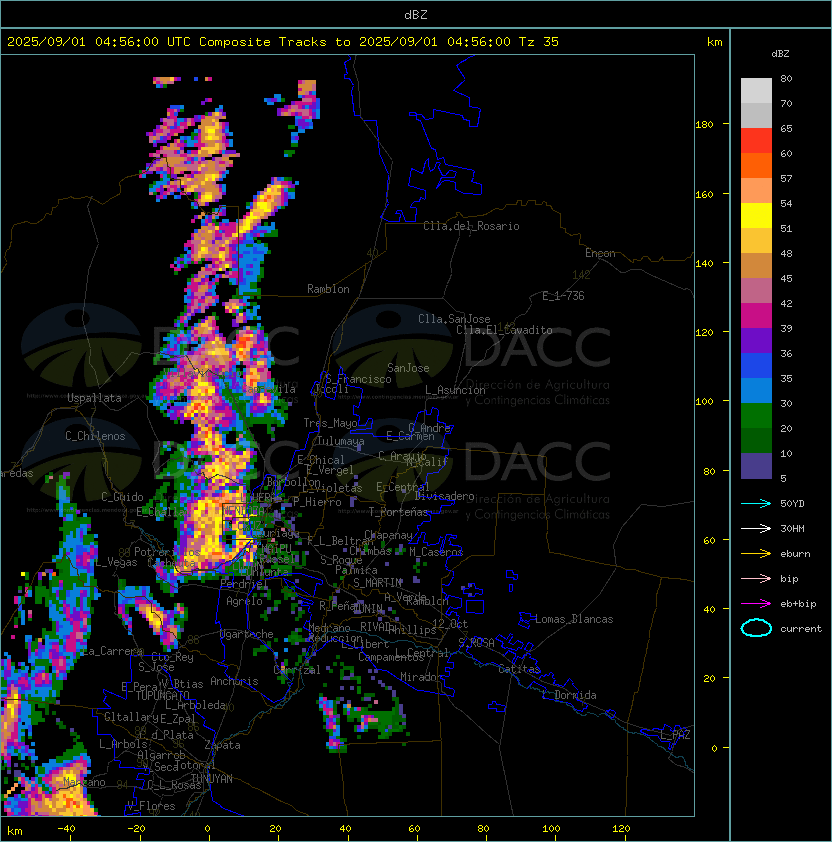This screenshot has width=832, height=842.
Task: Click the 'V_Flores' map label
Action: pos(151,806)
